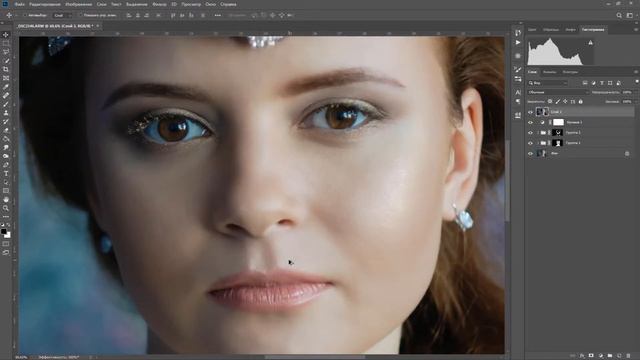Add a layer mask using bottom icon

click(591, 356)
